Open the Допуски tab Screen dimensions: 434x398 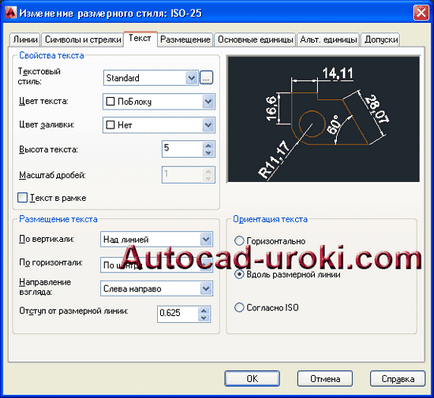381,39
